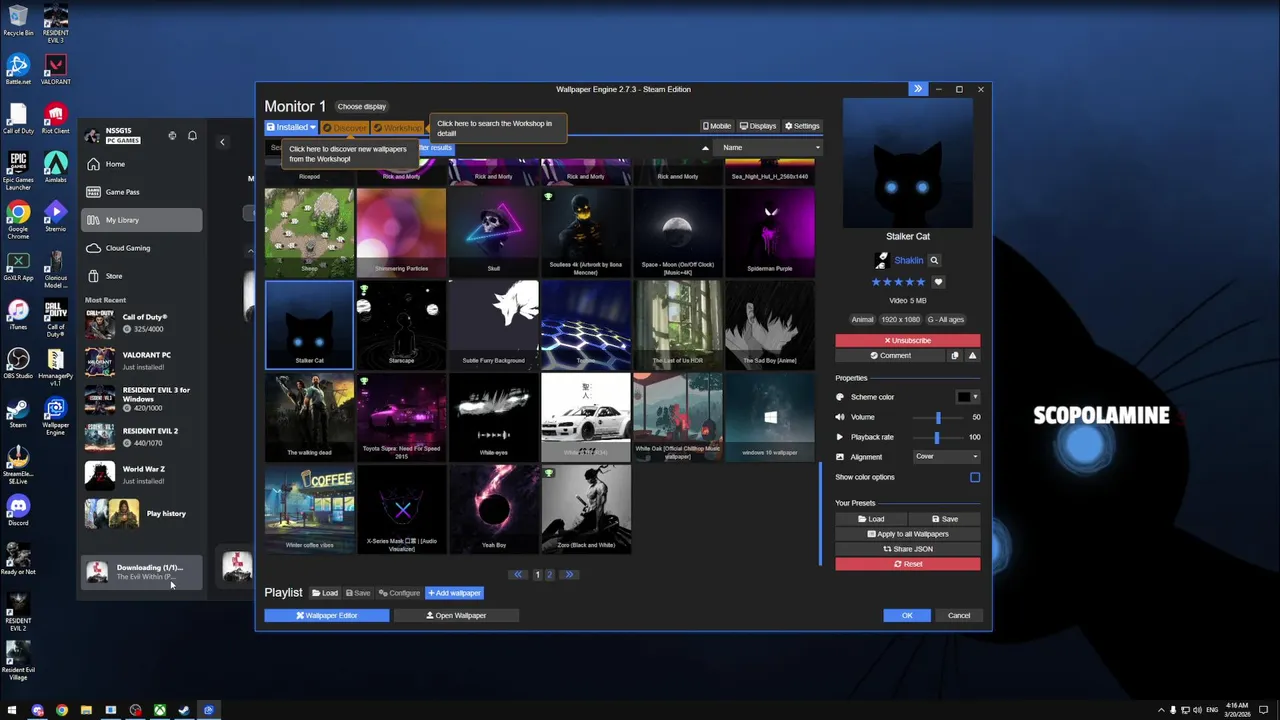The width and height of the screenshot is (1280, 720).
Task: Report wallpaper using the warning triangle icon
Action: 972,355
